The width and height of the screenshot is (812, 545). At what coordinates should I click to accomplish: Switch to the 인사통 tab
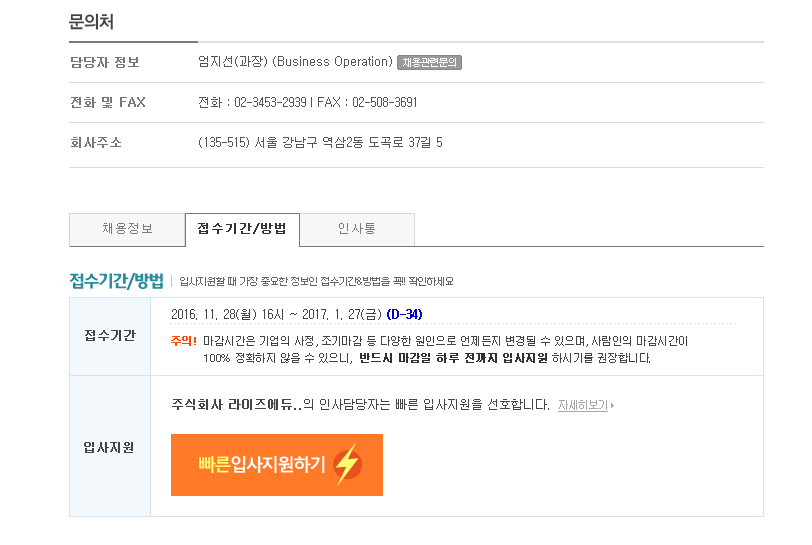tap(357, 230)
